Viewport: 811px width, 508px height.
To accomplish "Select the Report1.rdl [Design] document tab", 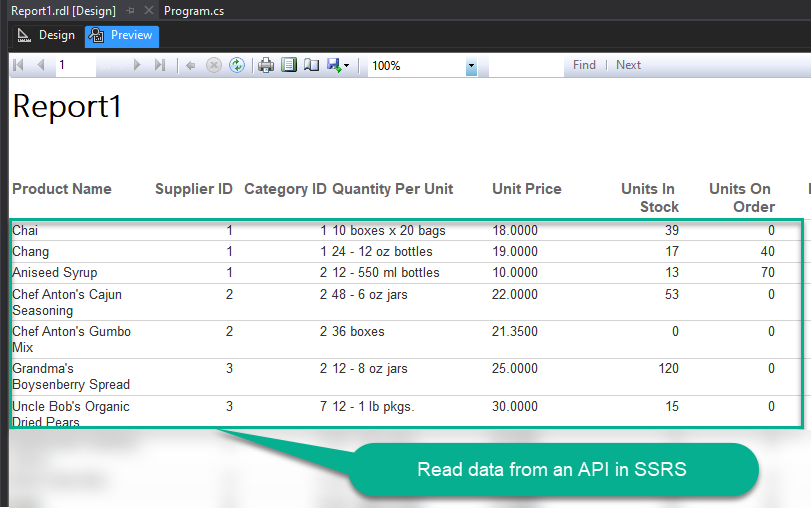I will coord(63,11).
